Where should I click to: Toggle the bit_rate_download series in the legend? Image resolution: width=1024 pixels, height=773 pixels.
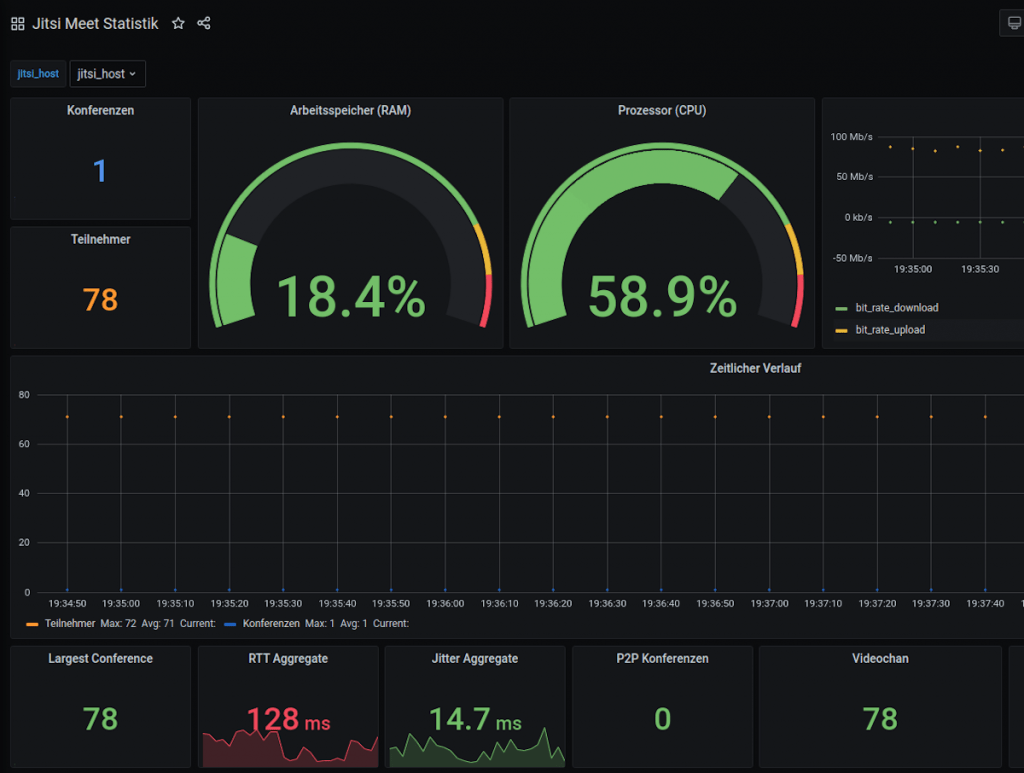(x=896, y=308)
